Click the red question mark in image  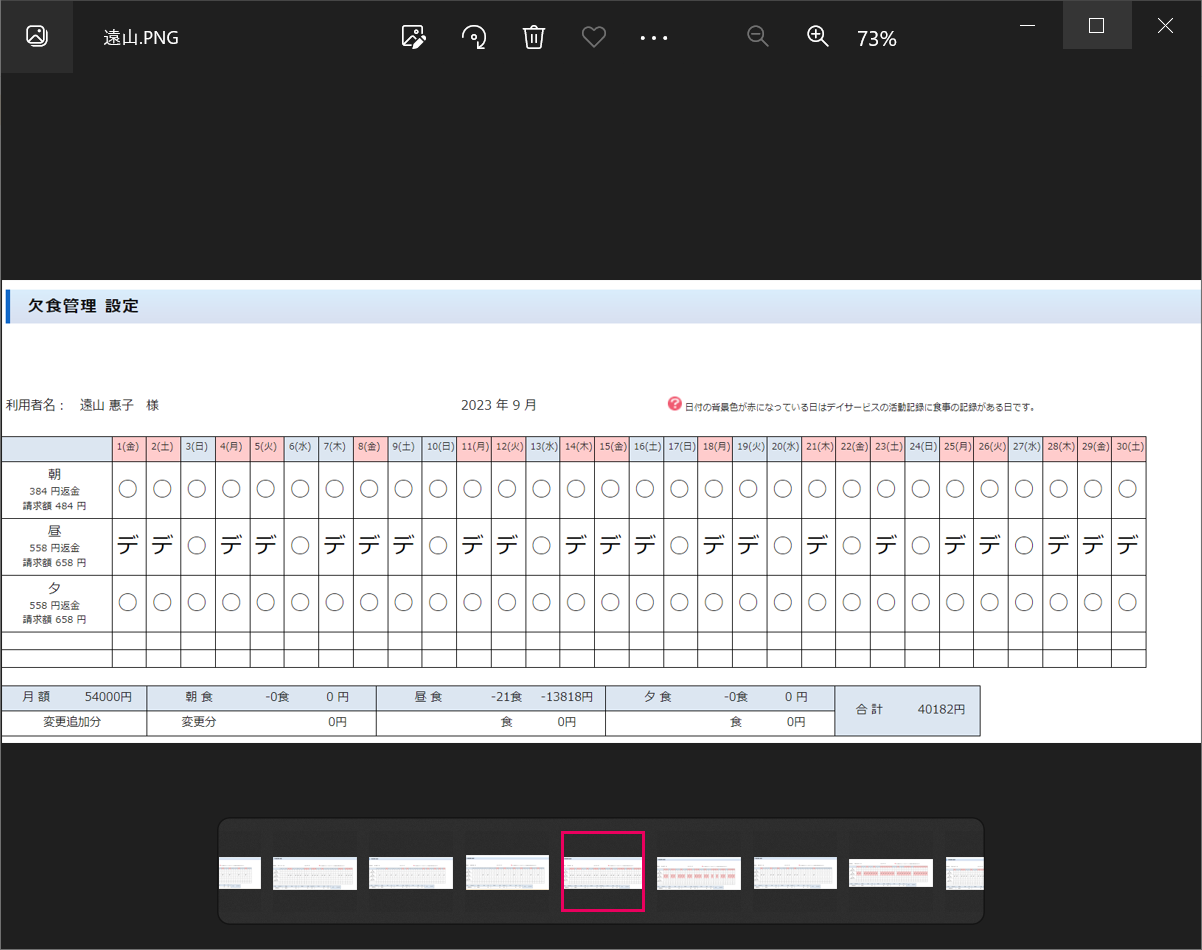point(674,404)
